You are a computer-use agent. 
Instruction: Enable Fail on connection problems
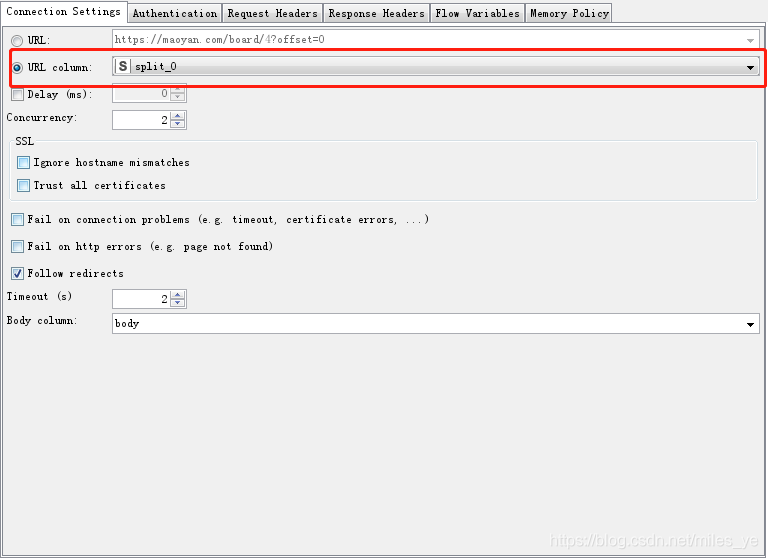[18, 219]
